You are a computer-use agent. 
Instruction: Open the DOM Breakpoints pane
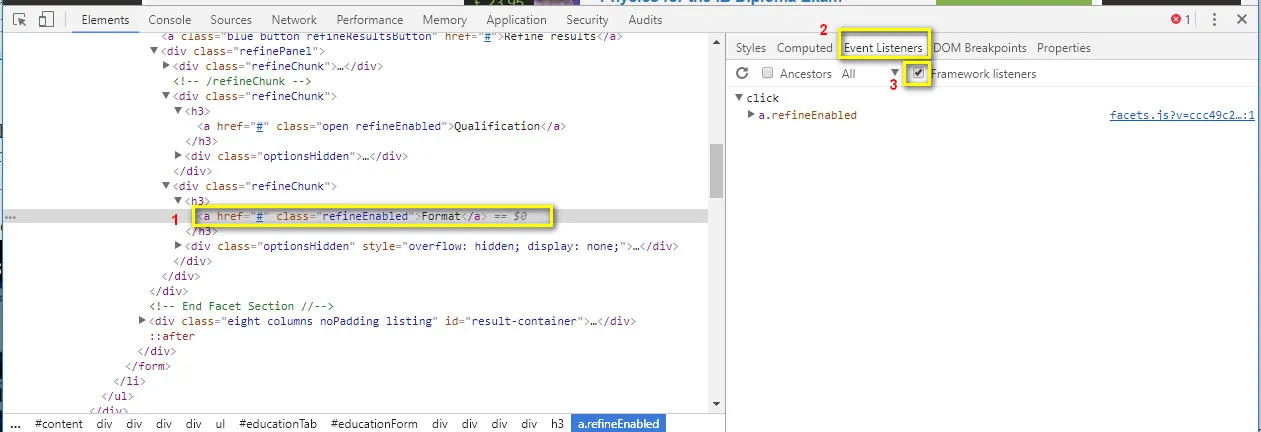980,48
